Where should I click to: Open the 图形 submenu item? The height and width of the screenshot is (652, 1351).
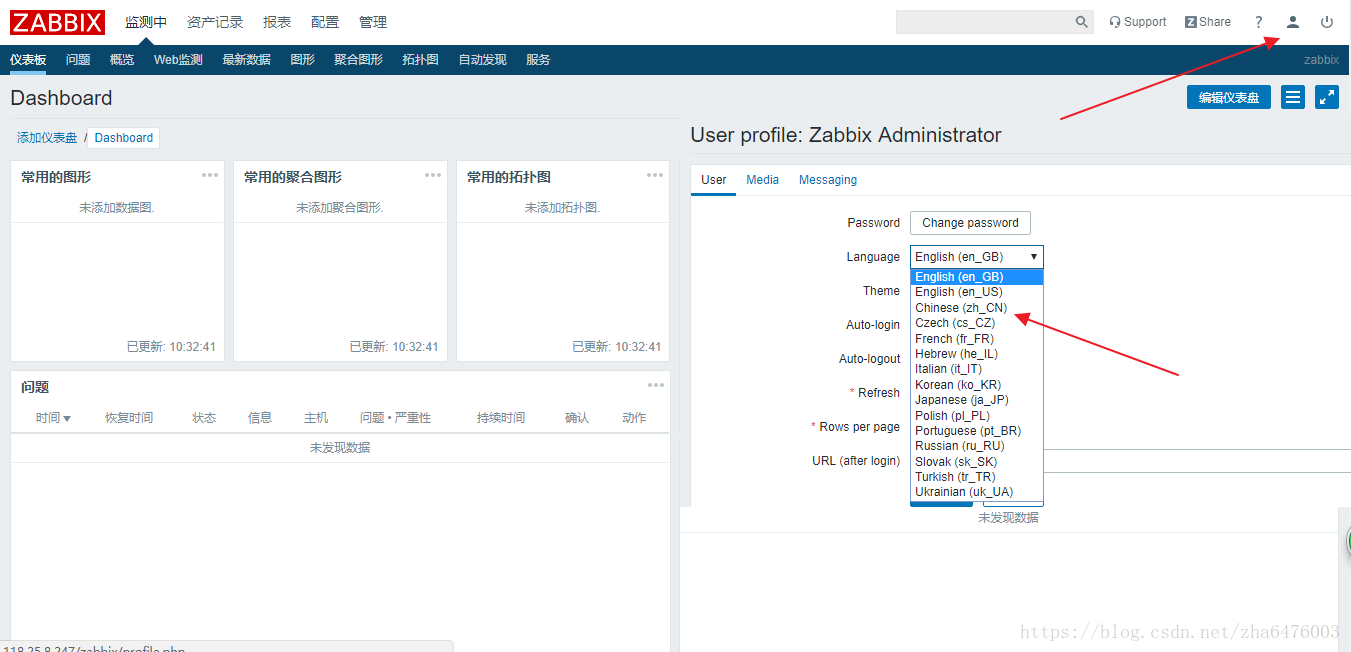(302, 60)
